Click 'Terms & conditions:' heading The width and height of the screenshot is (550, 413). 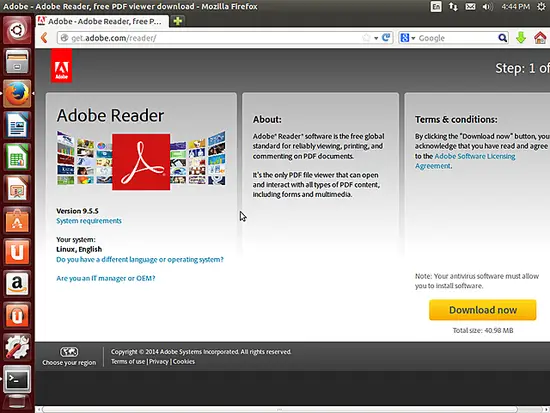pyautogui.click(x=456, y=119)
